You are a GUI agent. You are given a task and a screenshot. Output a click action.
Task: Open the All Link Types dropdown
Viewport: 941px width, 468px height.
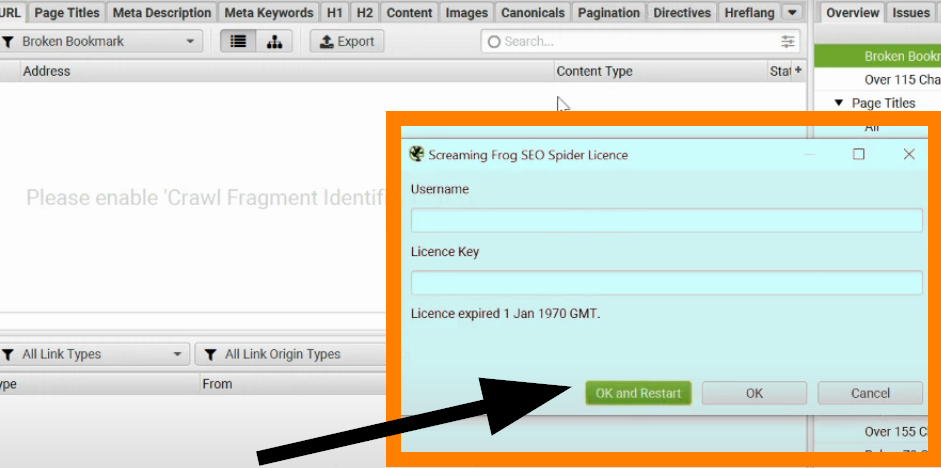[x=94, y=354]
